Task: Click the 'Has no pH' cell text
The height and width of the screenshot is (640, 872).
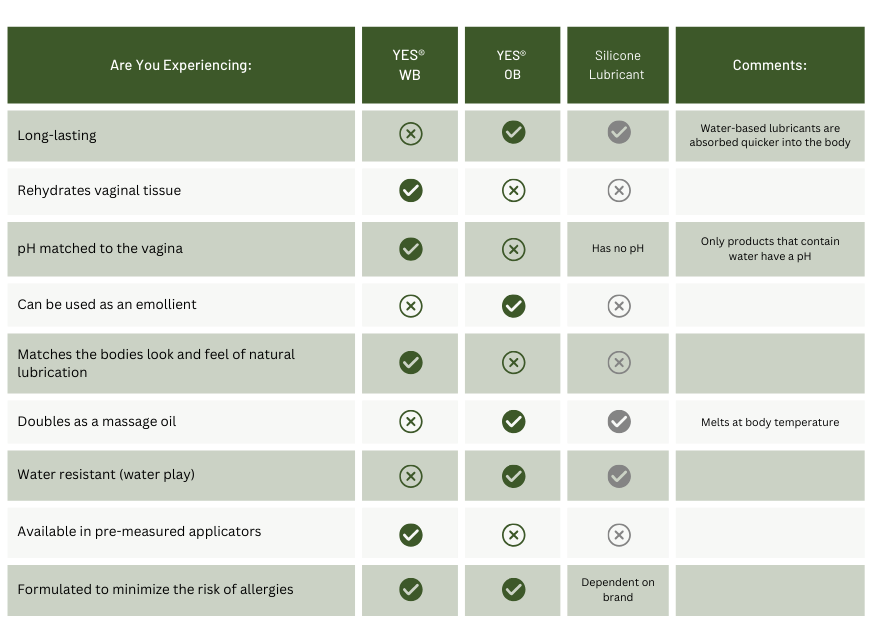Action: (616, 249)
